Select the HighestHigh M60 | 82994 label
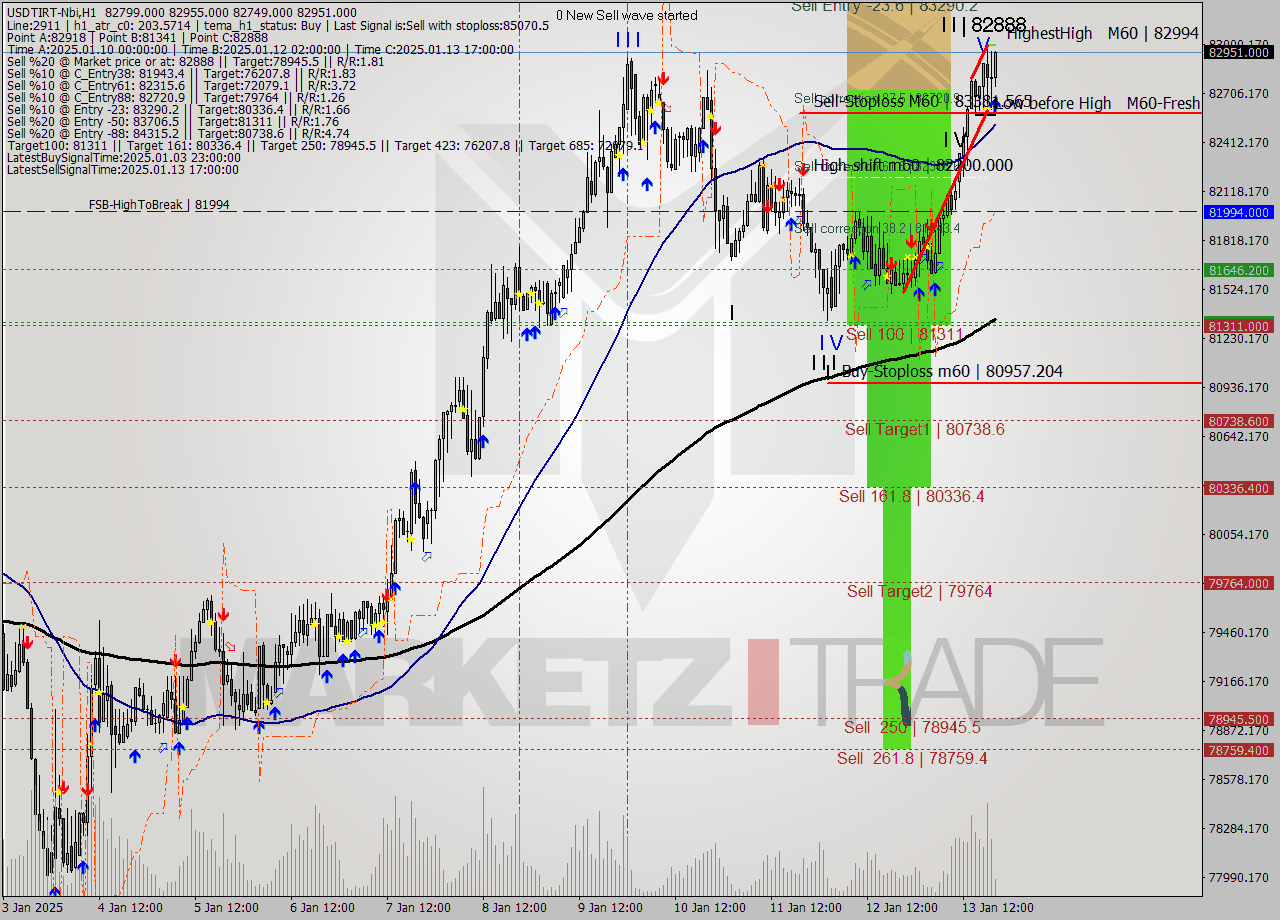The height and width of the screenshot is (920, 1280). (x=1102, y=33)
